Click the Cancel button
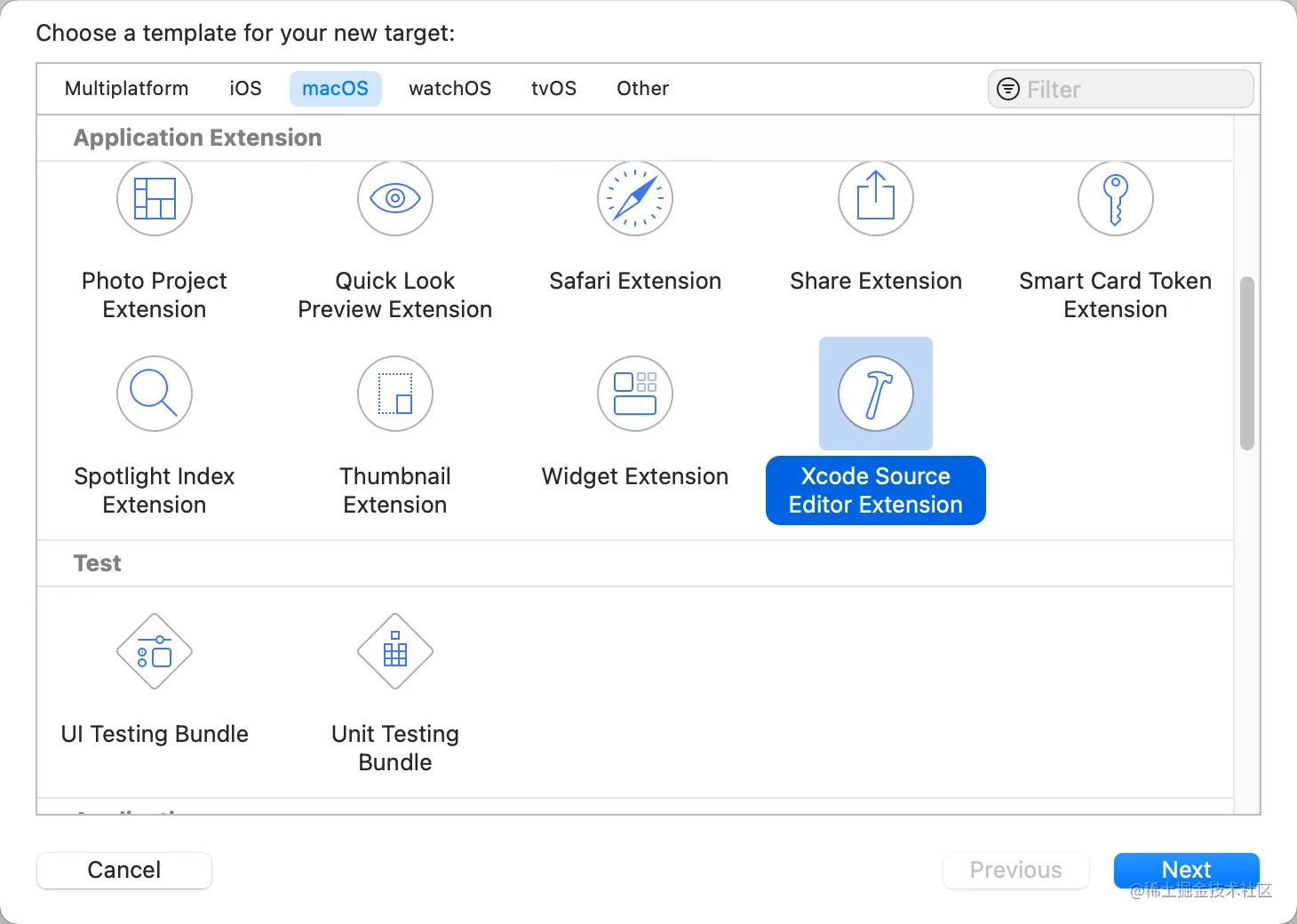 coord(124,870)
